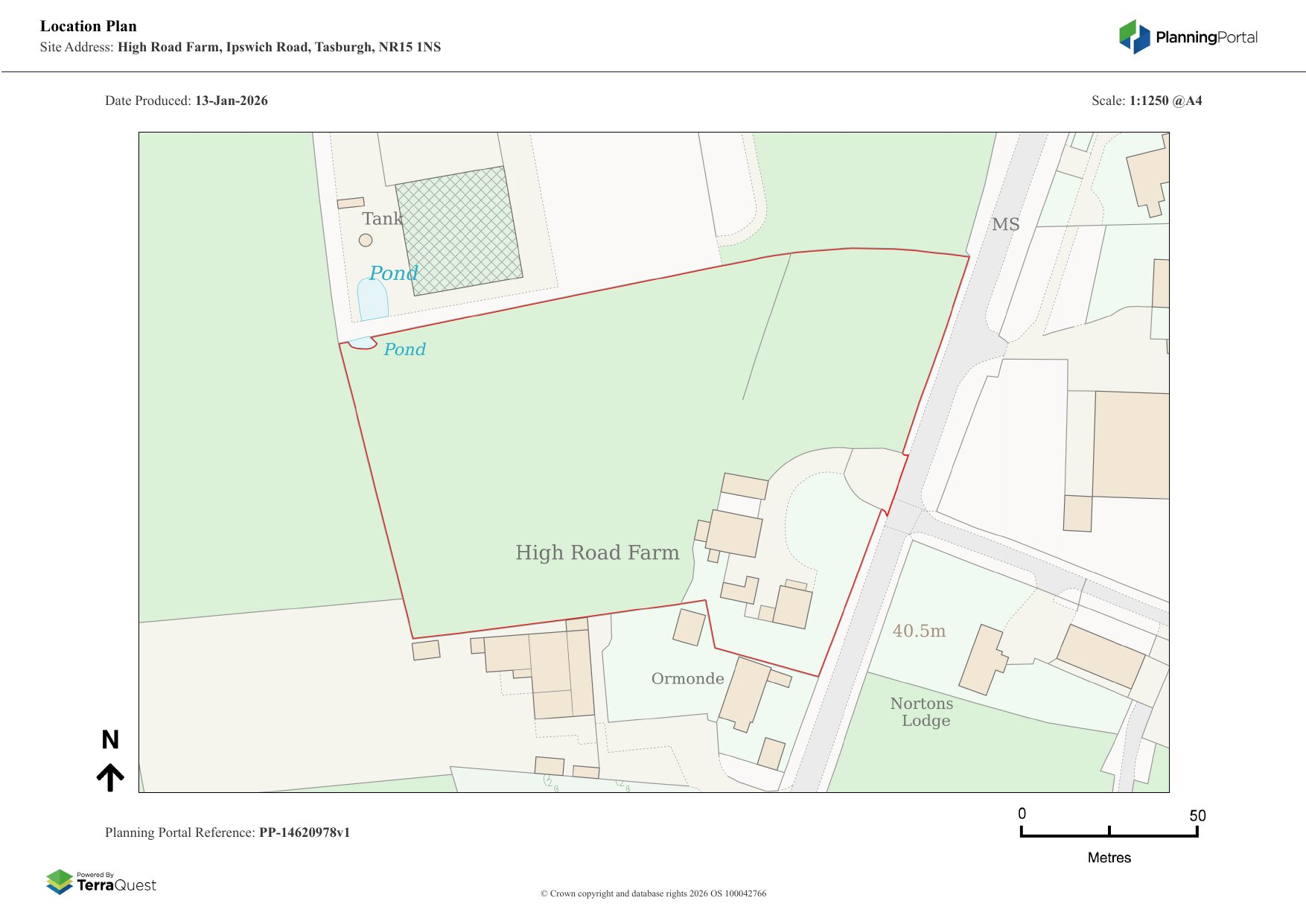
Task: Click the north arrow symbol
Action: point(110,777)
